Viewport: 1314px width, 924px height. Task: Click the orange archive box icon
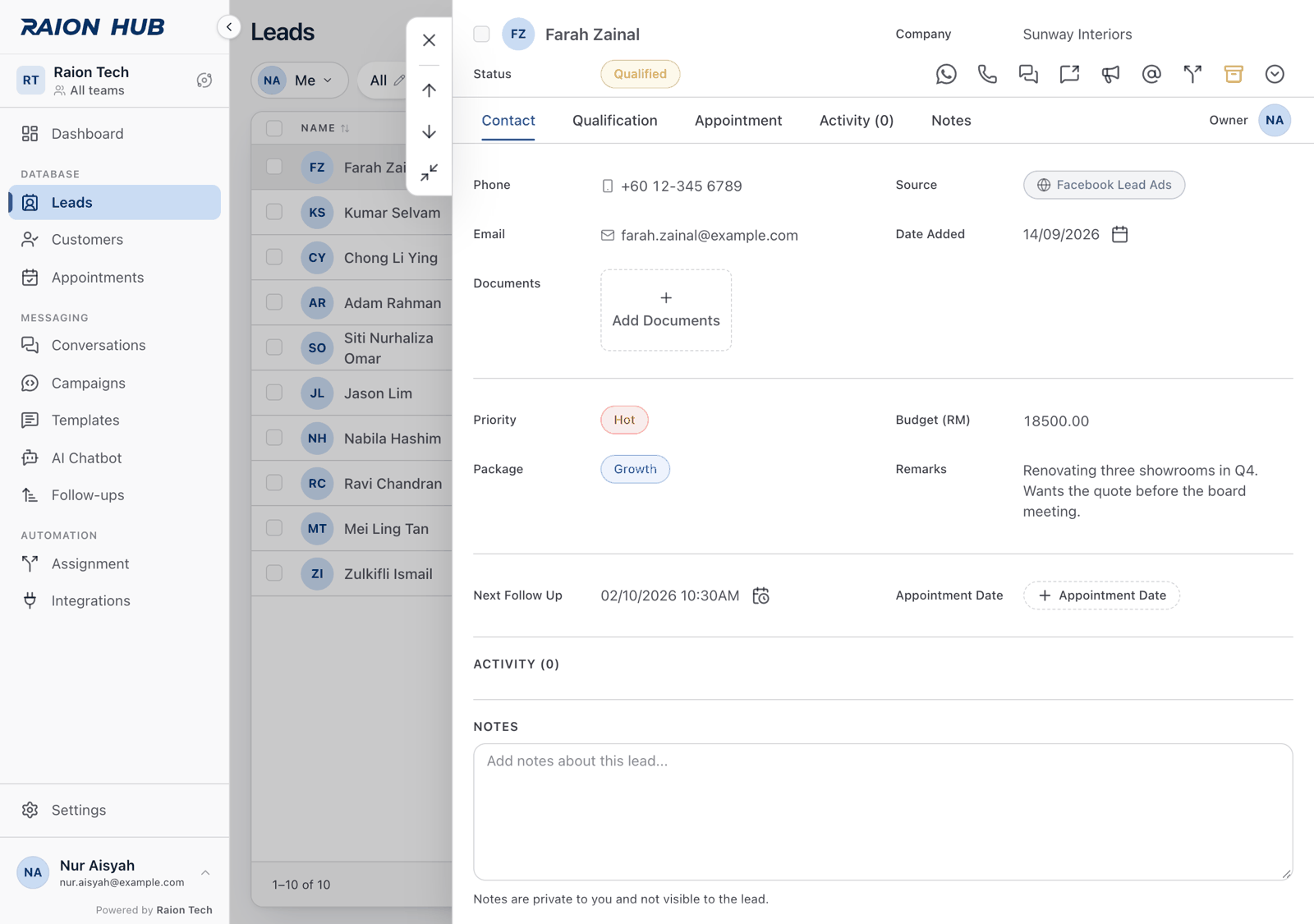pyautogui.click(x=1234, y=74)
